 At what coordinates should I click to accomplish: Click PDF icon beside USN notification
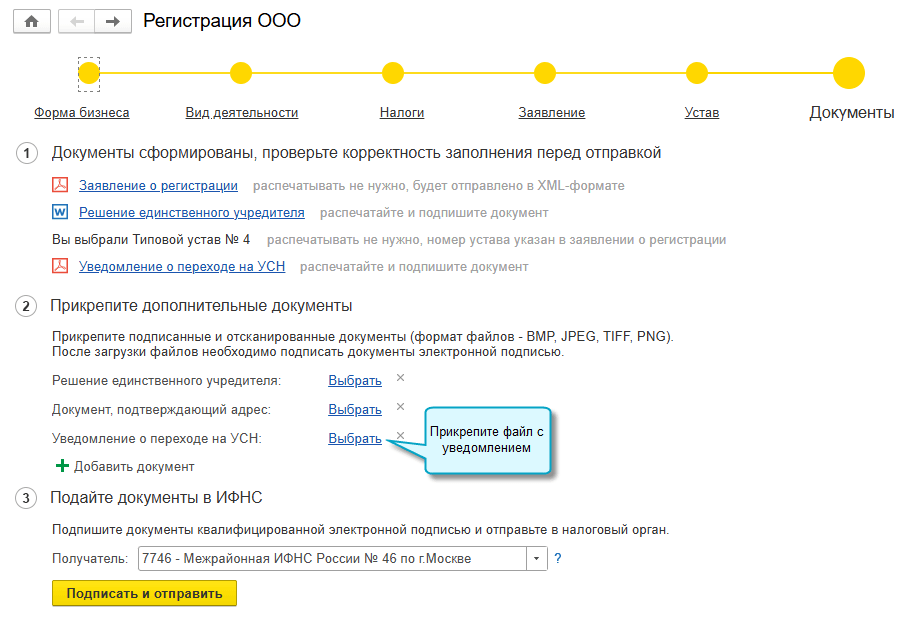[60, 266]
